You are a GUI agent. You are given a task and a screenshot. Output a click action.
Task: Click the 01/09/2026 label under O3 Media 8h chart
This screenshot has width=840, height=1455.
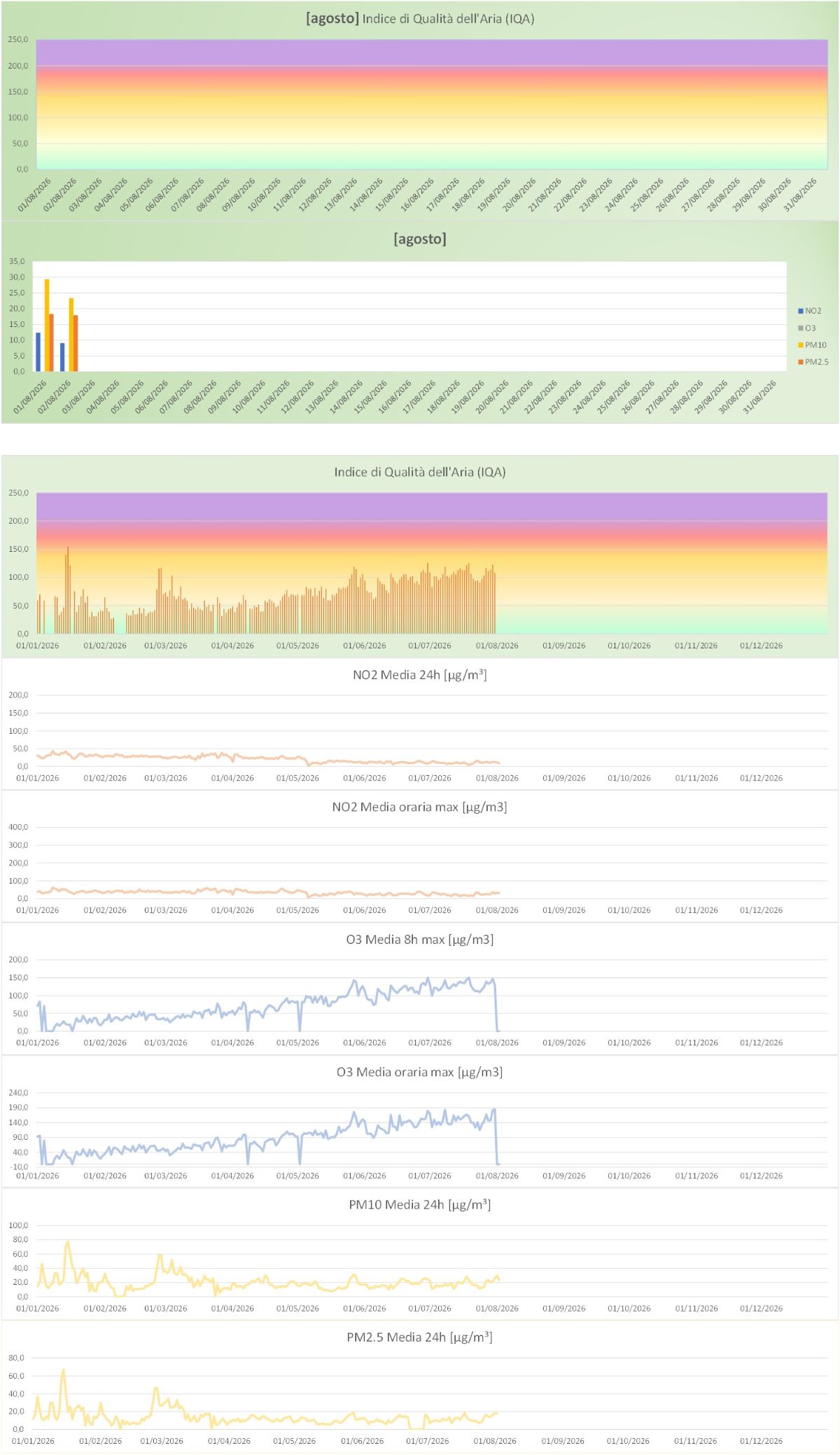tap(563, 1043)
